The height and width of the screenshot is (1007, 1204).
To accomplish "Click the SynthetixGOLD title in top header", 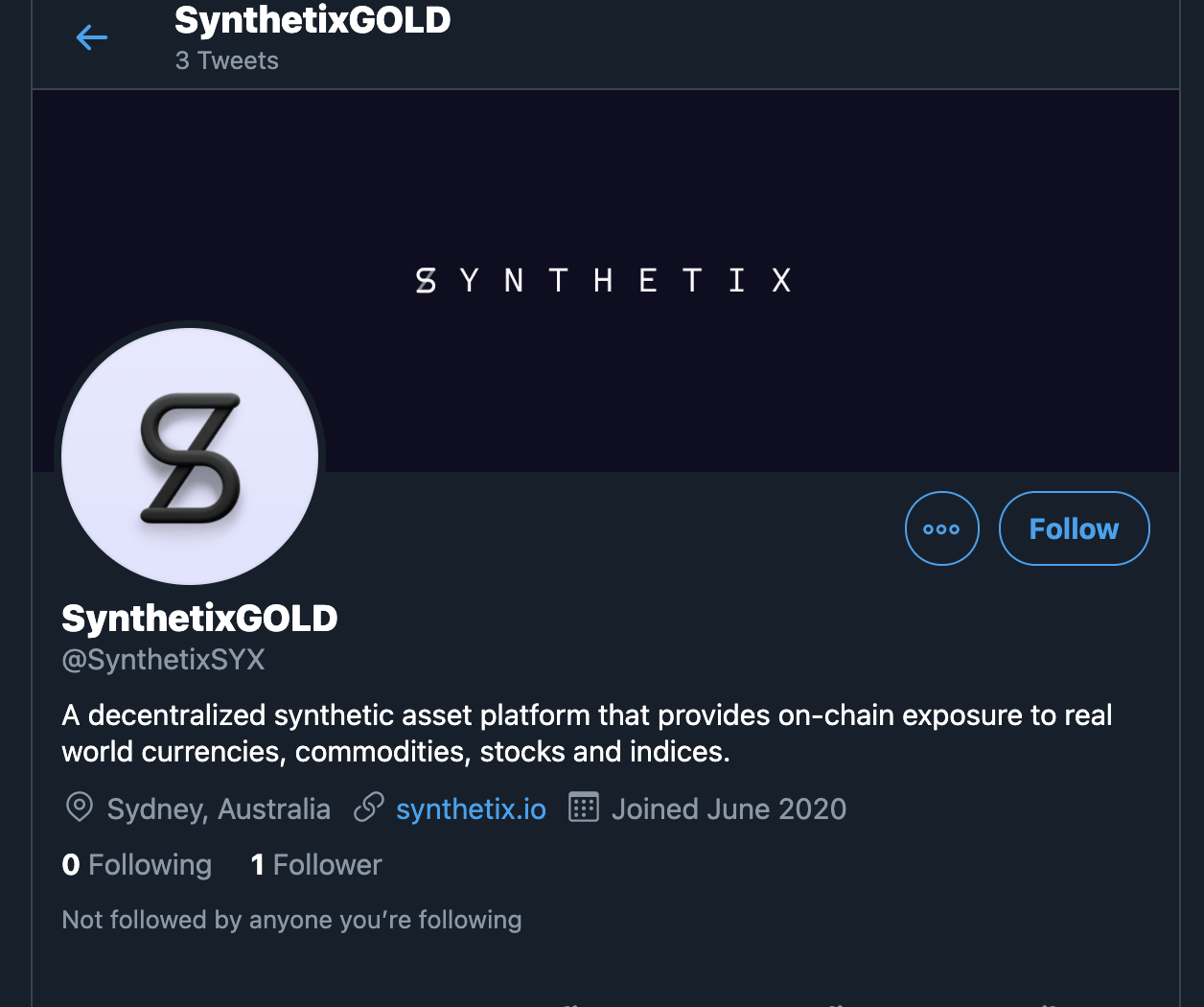I will coord(313,20).
